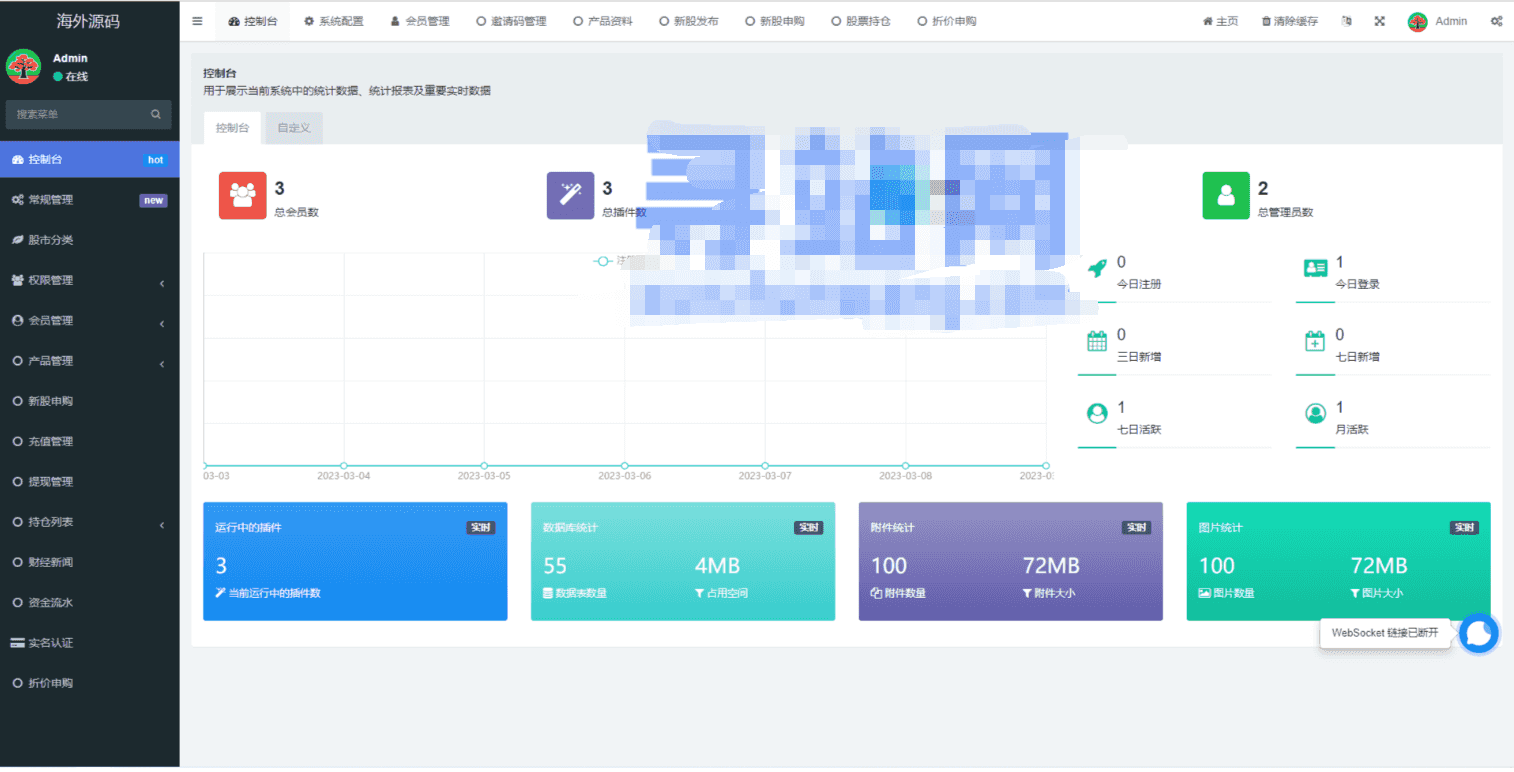The width and height of the screenshot is (1514, 772).
Task: Click the WebSocket 链接已断开 tooltip message
Action: coord(1385,633)
